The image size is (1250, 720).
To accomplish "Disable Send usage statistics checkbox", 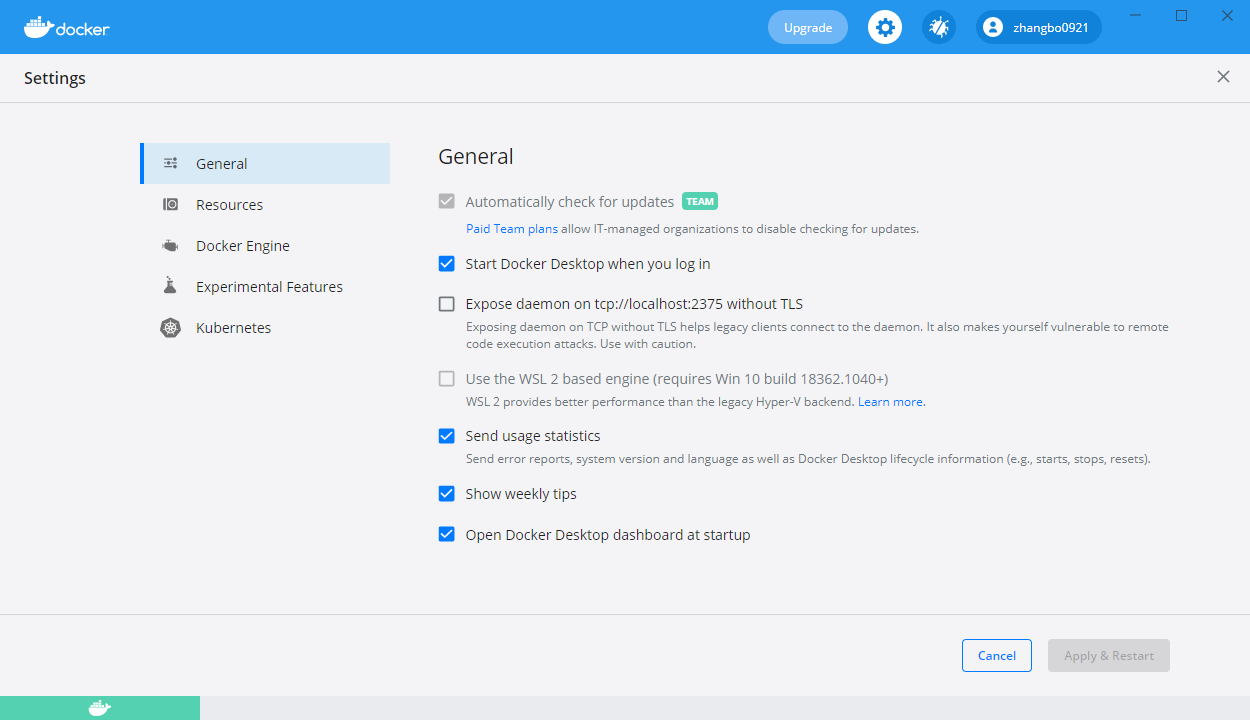I will [x=447, y=436].
